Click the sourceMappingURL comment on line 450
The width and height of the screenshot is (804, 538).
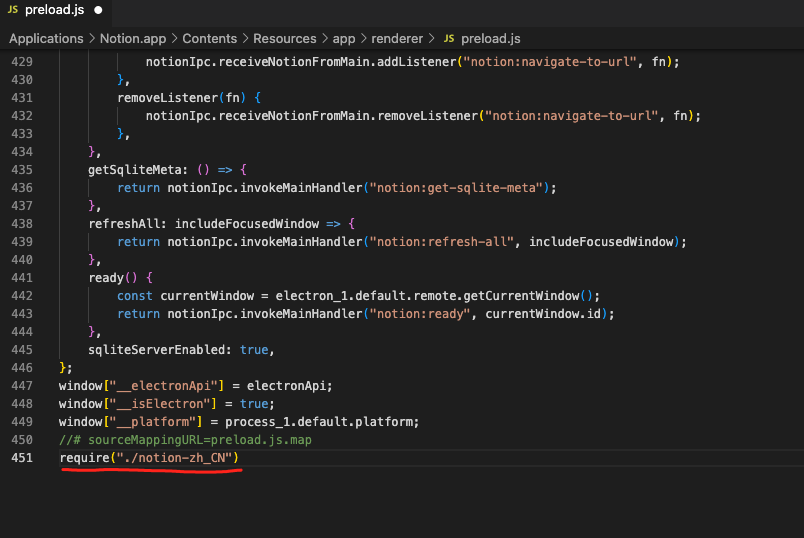[x=185, y=440]
